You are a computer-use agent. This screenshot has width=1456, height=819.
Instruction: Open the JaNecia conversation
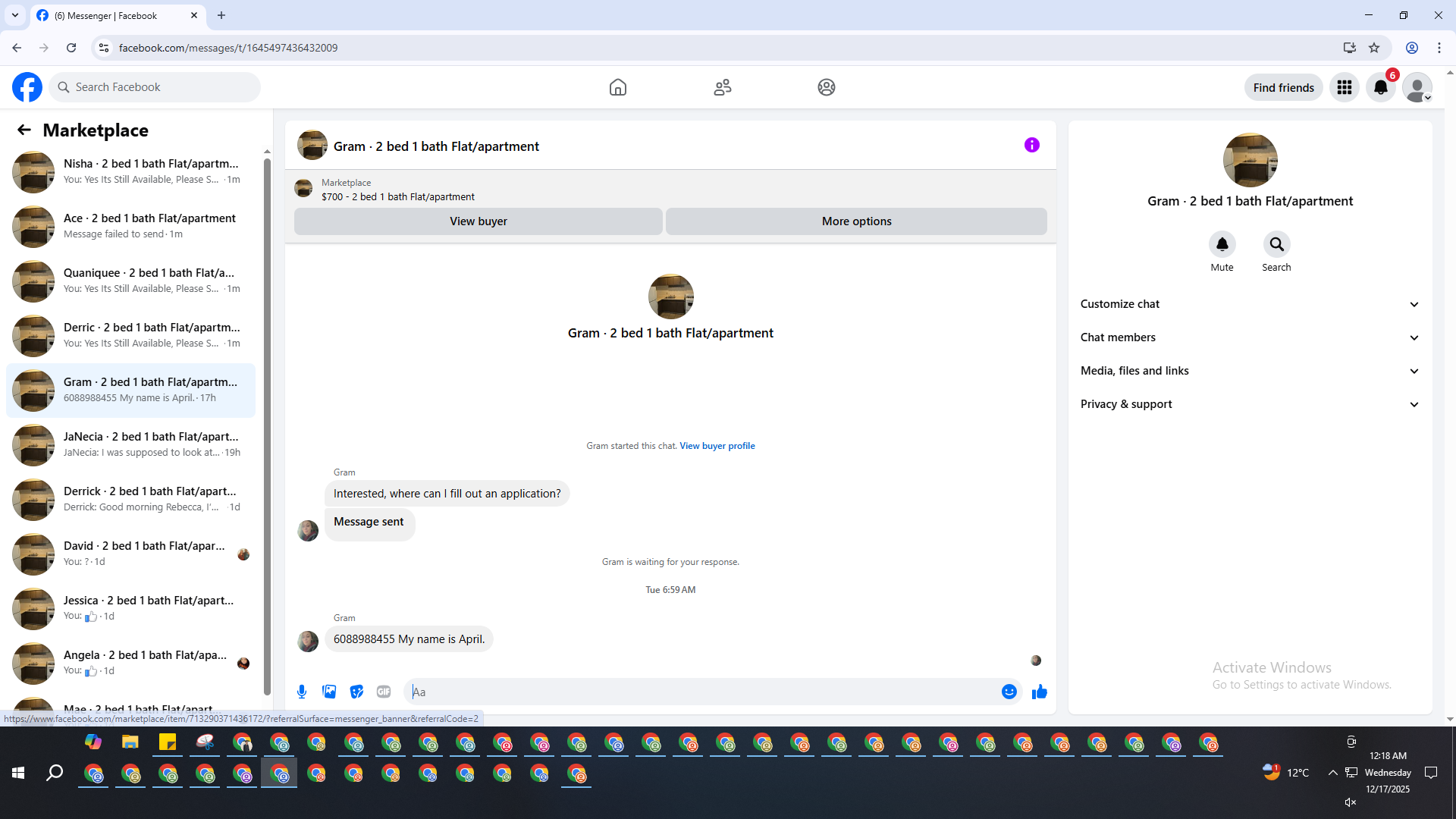(x=130, y=445)
